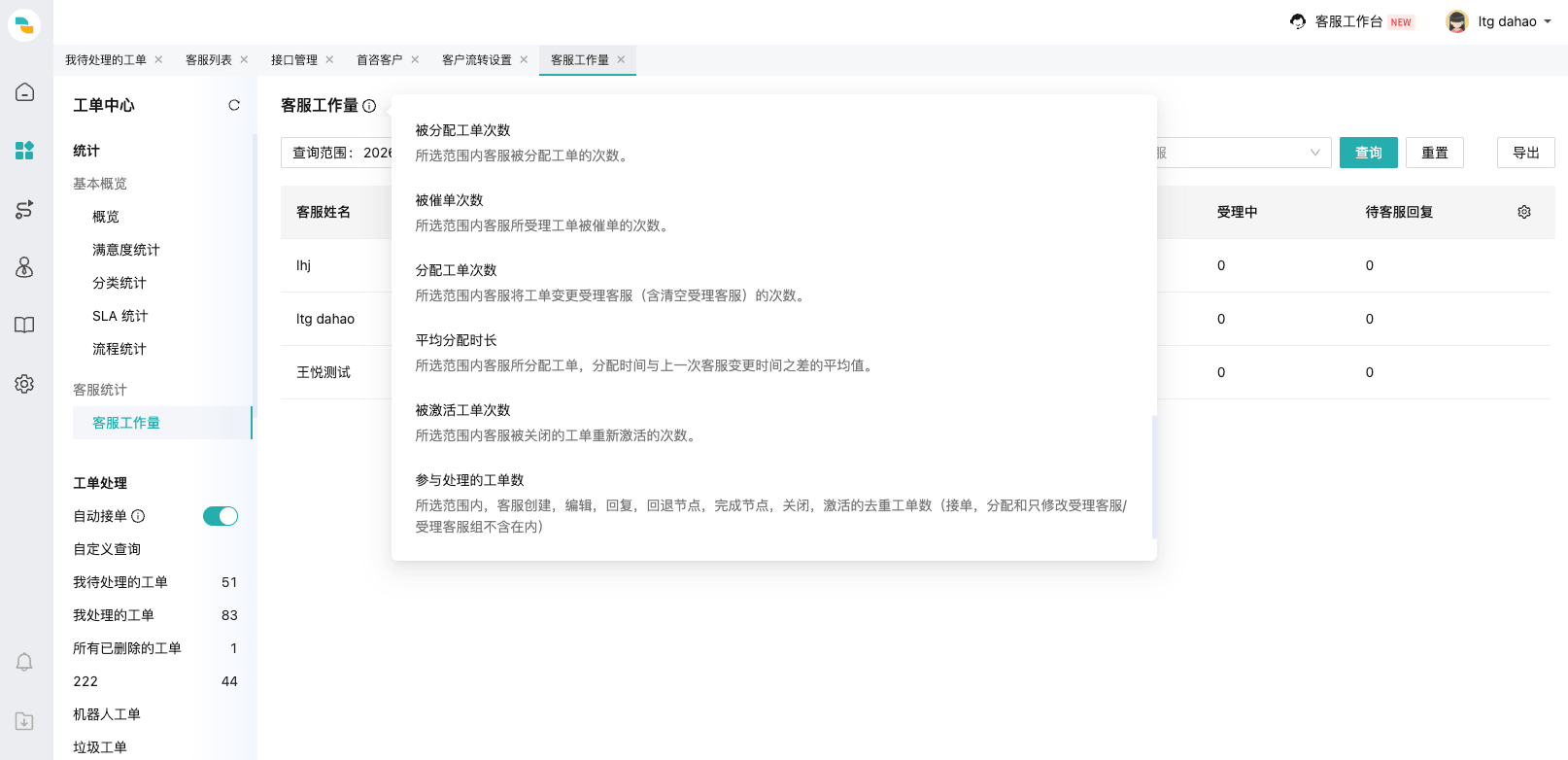Click info icon beside 客服工作量 title

(x=369, y=106)
